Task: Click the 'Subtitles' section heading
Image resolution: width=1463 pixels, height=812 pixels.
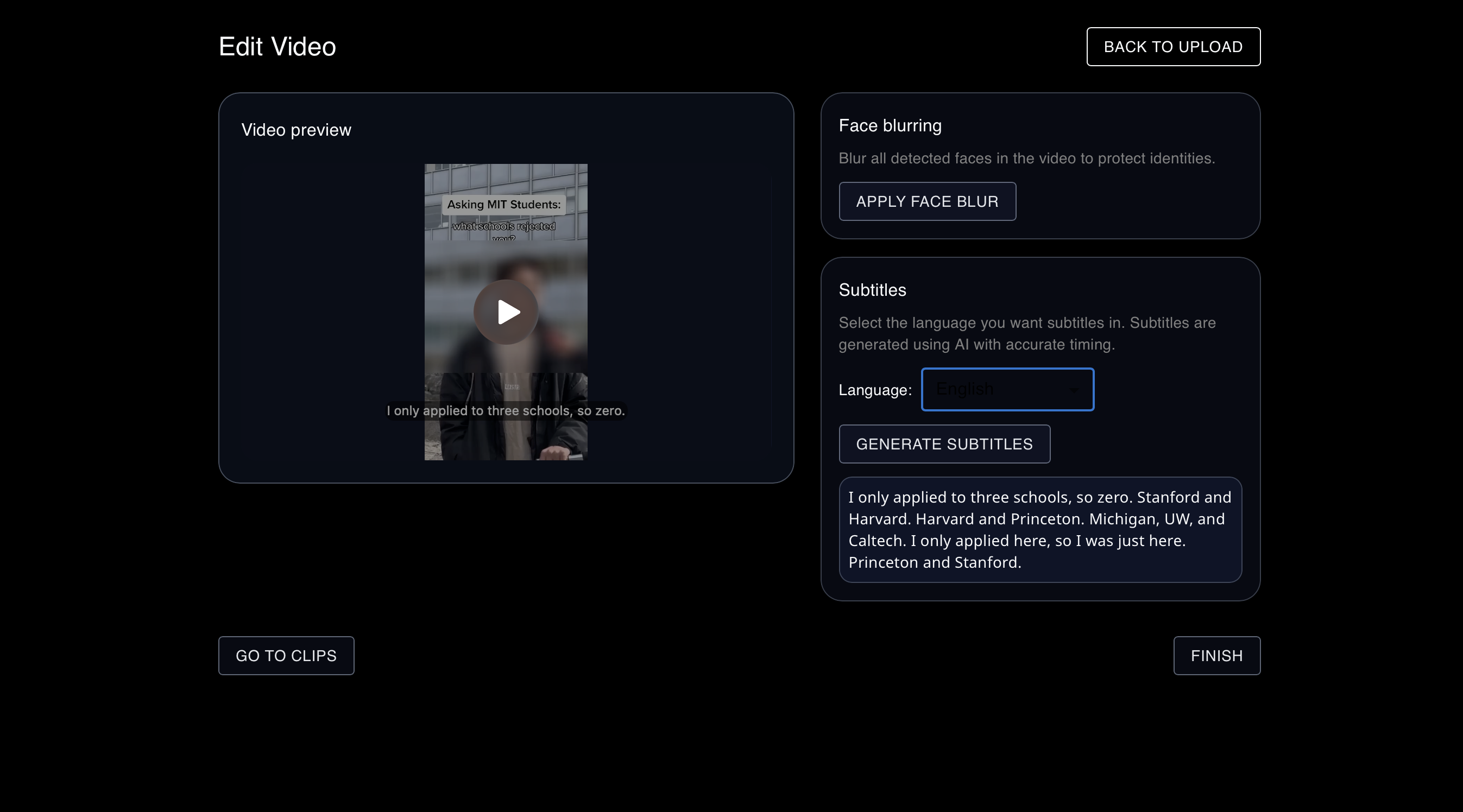Action: (872, 290)
